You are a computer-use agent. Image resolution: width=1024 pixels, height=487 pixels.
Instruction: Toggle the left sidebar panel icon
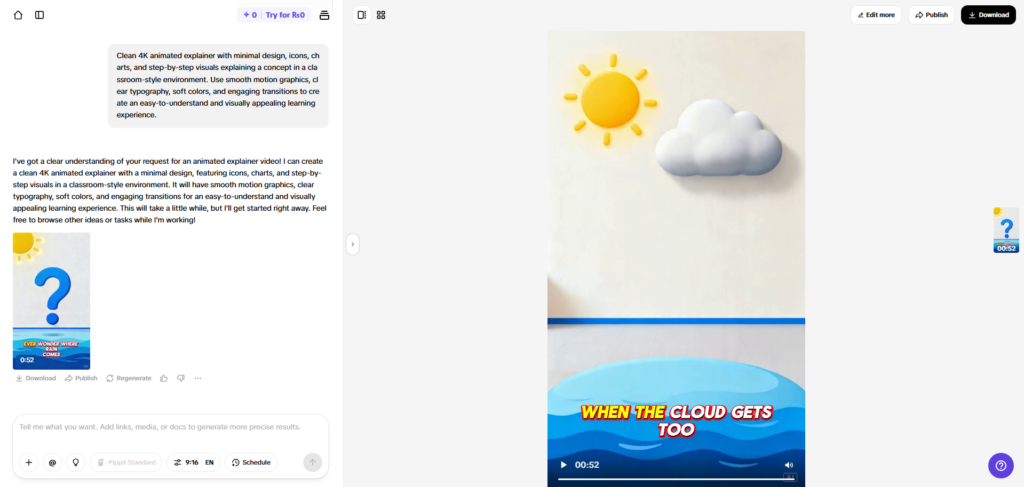click(x=39, y=15)
